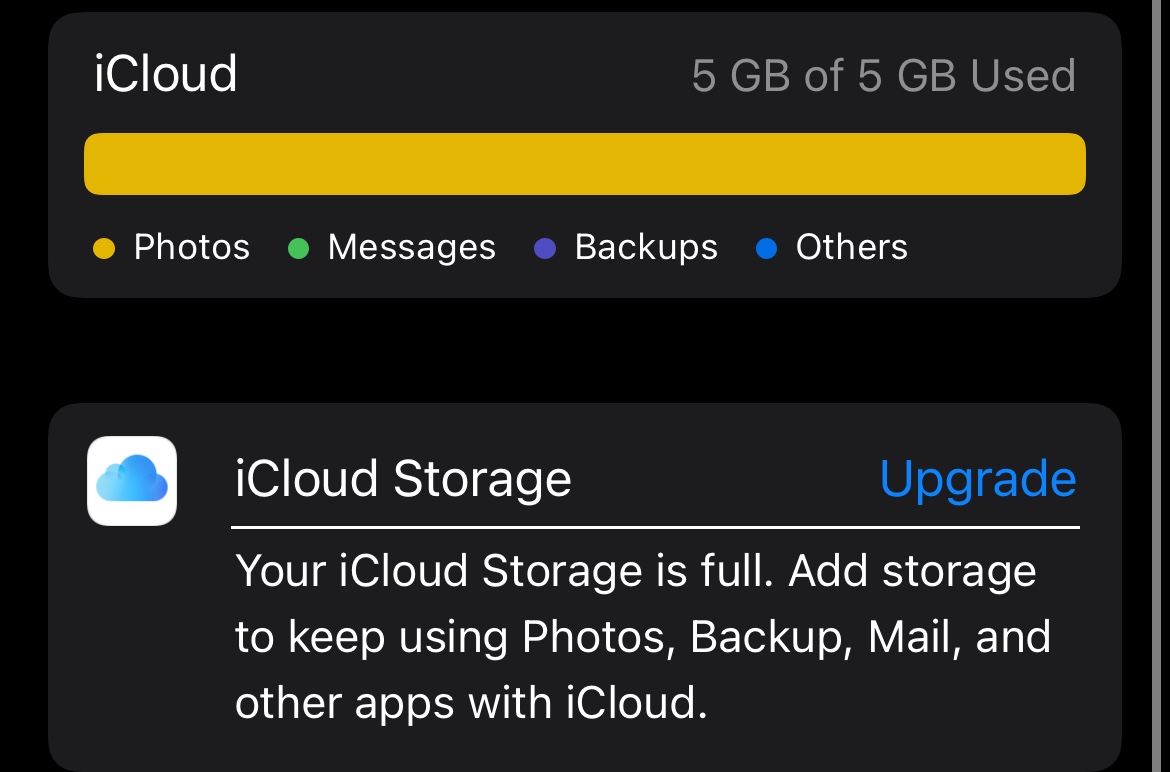Select the Backups legend label
1170x772 pixels.
point(646,247)
